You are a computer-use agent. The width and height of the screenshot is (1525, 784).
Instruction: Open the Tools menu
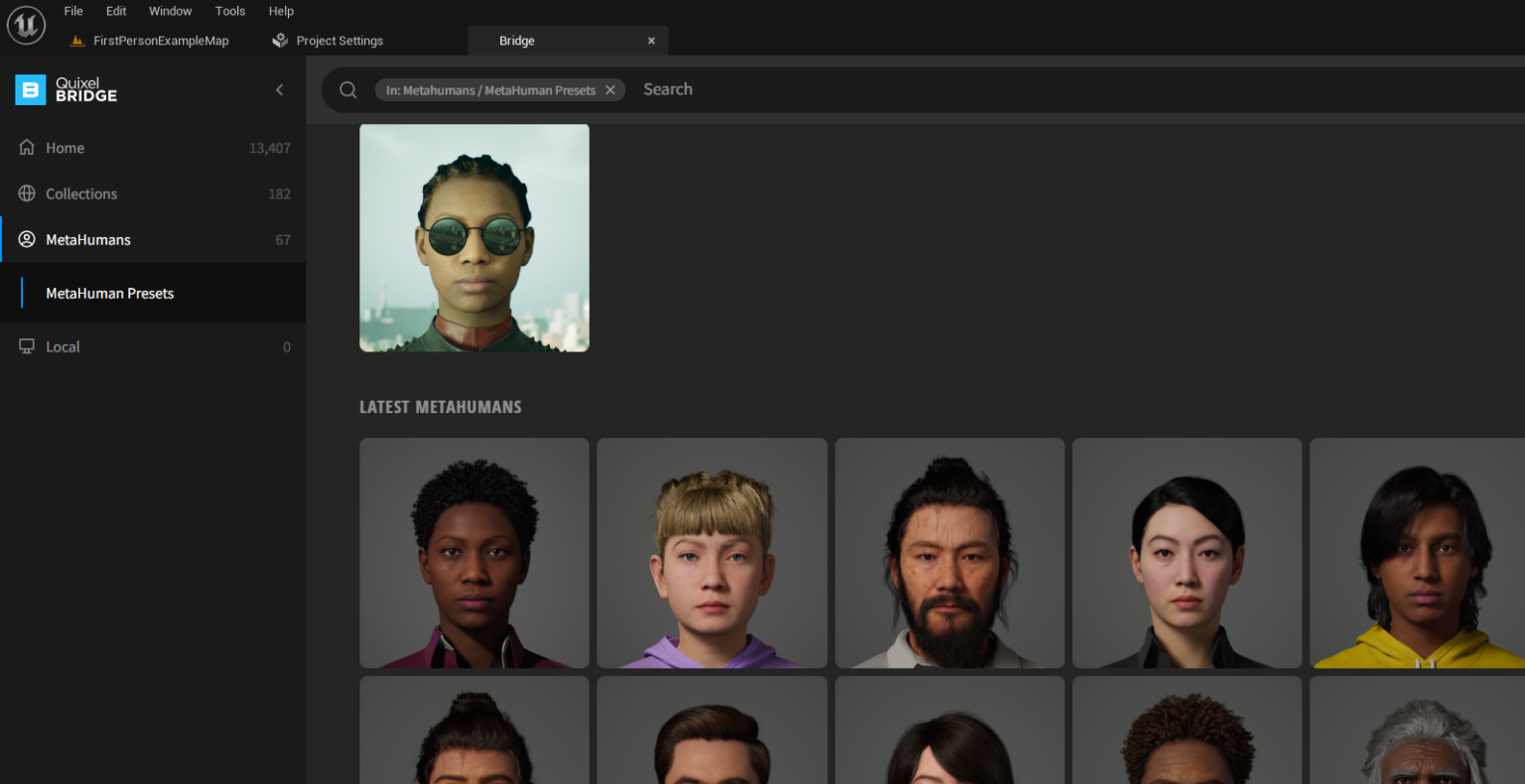point(230,11)
